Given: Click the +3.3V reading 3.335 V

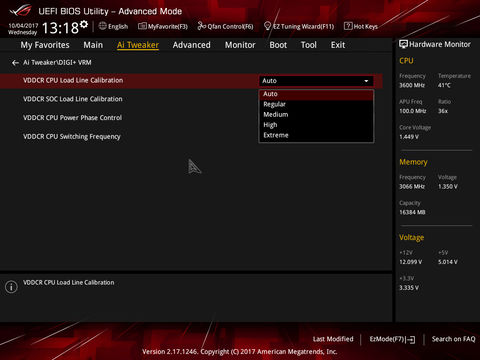Looking at the screenshot, I should tap(409, 288).
